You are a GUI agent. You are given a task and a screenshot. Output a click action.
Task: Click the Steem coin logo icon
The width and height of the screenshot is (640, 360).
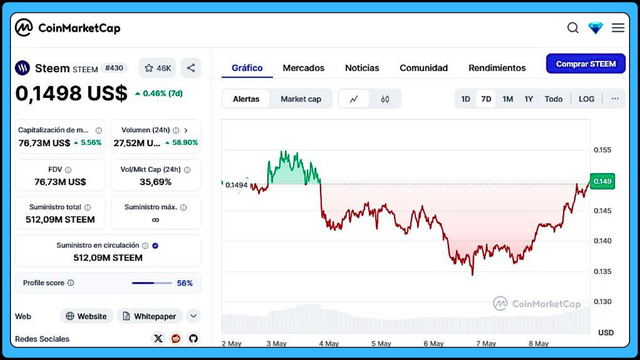(22, 68)
